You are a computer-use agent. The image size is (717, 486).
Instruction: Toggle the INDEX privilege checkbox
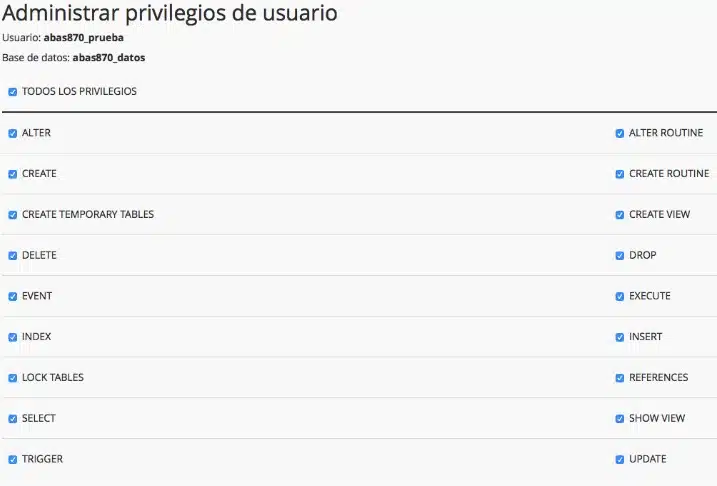[x=13, y=337]
